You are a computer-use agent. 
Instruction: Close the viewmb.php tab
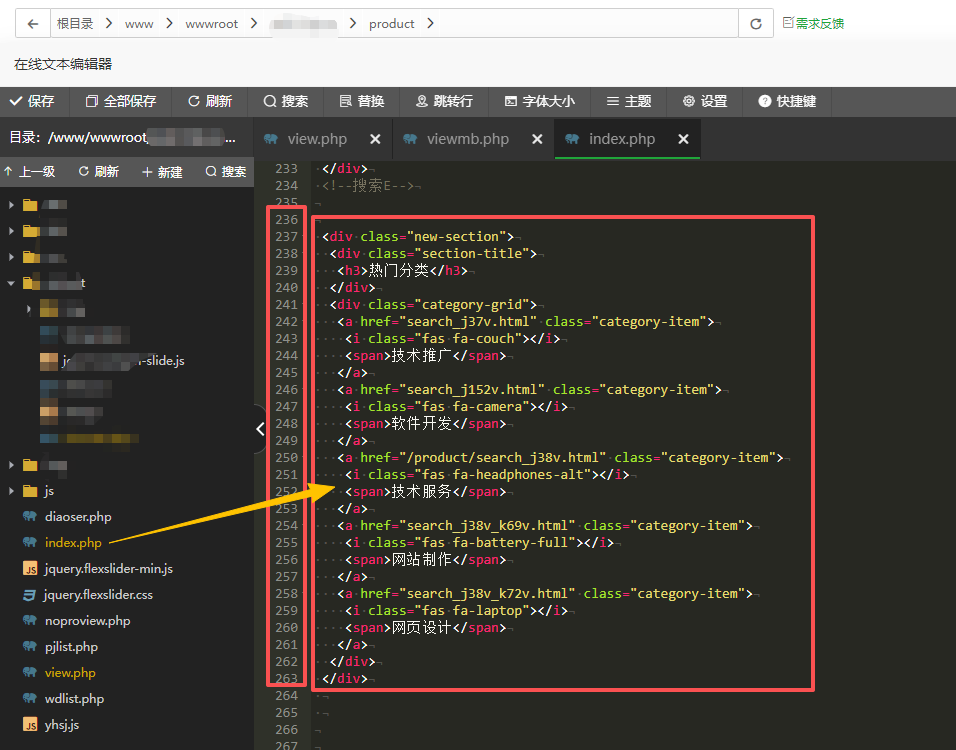coord(537,140)
